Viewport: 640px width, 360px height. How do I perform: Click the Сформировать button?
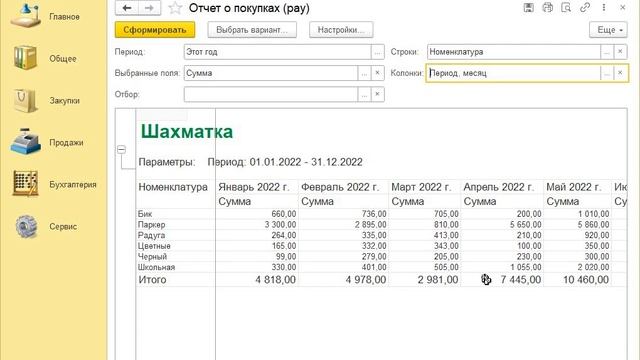coord(155,30)
